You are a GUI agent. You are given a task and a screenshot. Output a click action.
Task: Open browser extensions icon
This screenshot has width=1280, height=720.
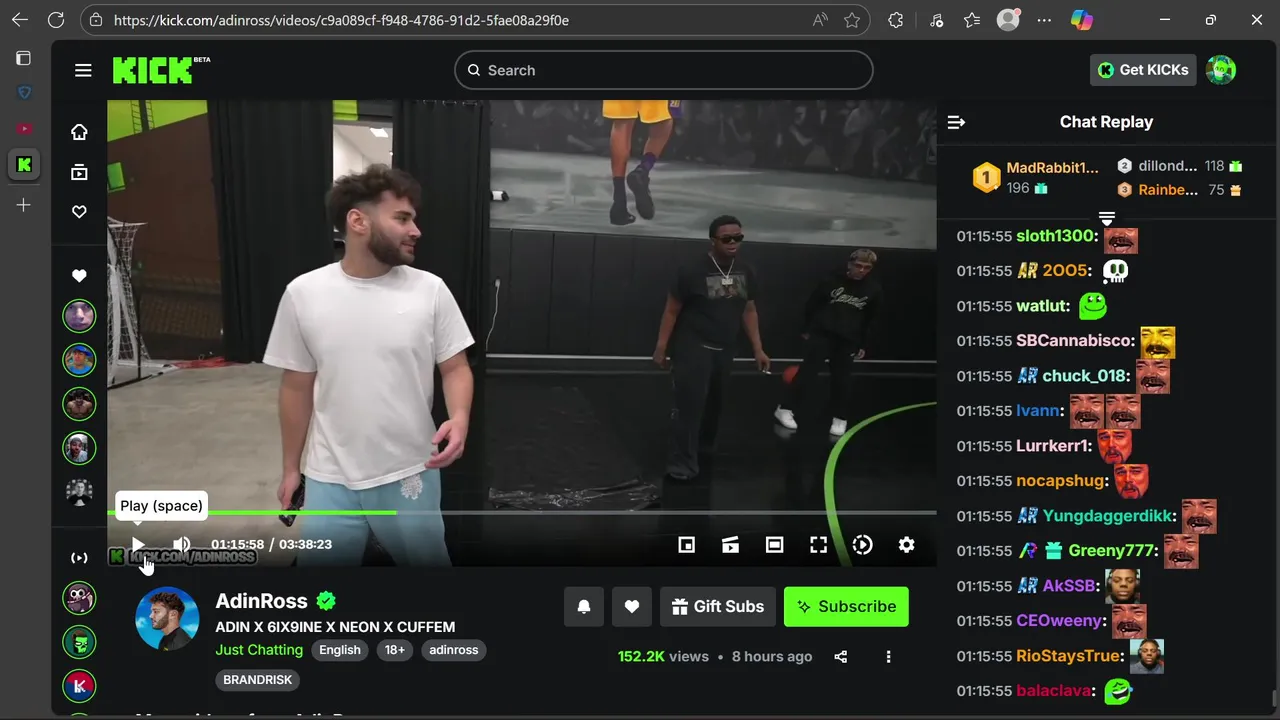click(x=896, y=20)
